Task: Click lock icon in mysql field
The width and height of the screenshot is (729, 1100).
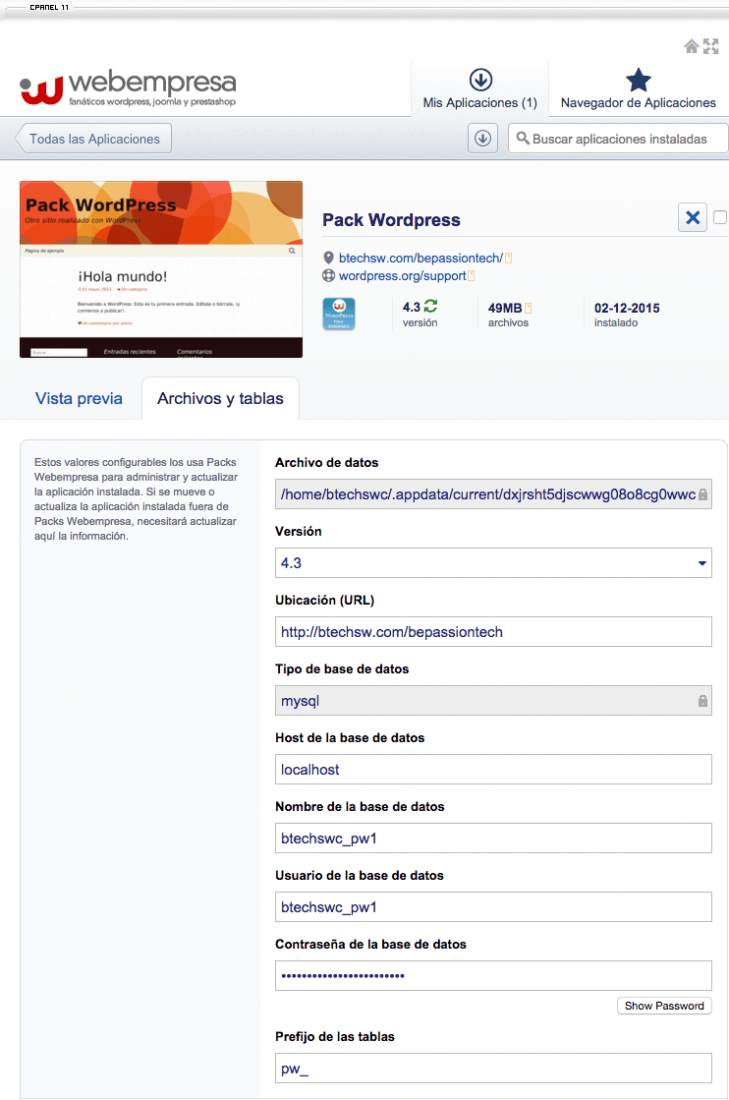Action: [x=702, y=701]
